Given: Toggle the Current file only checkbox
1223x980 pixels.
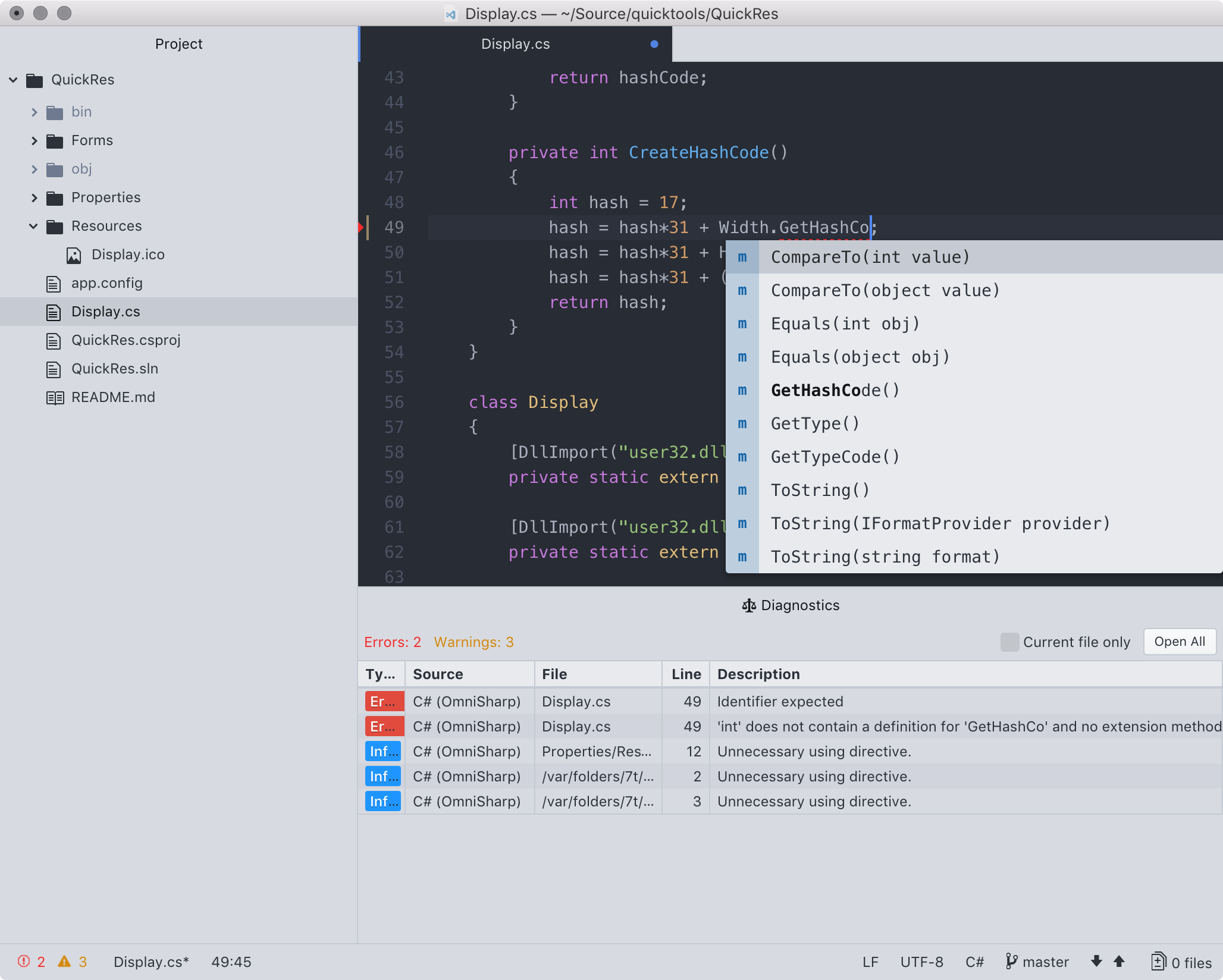Looking at the screenshot, I should (x=1009, y=642).
